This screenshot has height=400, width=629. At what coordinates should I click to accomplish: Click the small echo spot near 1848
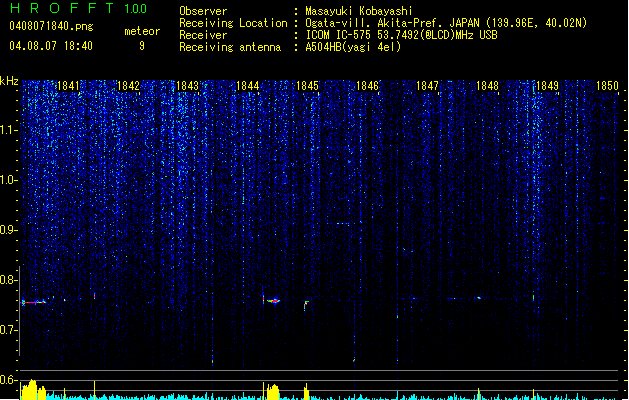click(478, 298)
